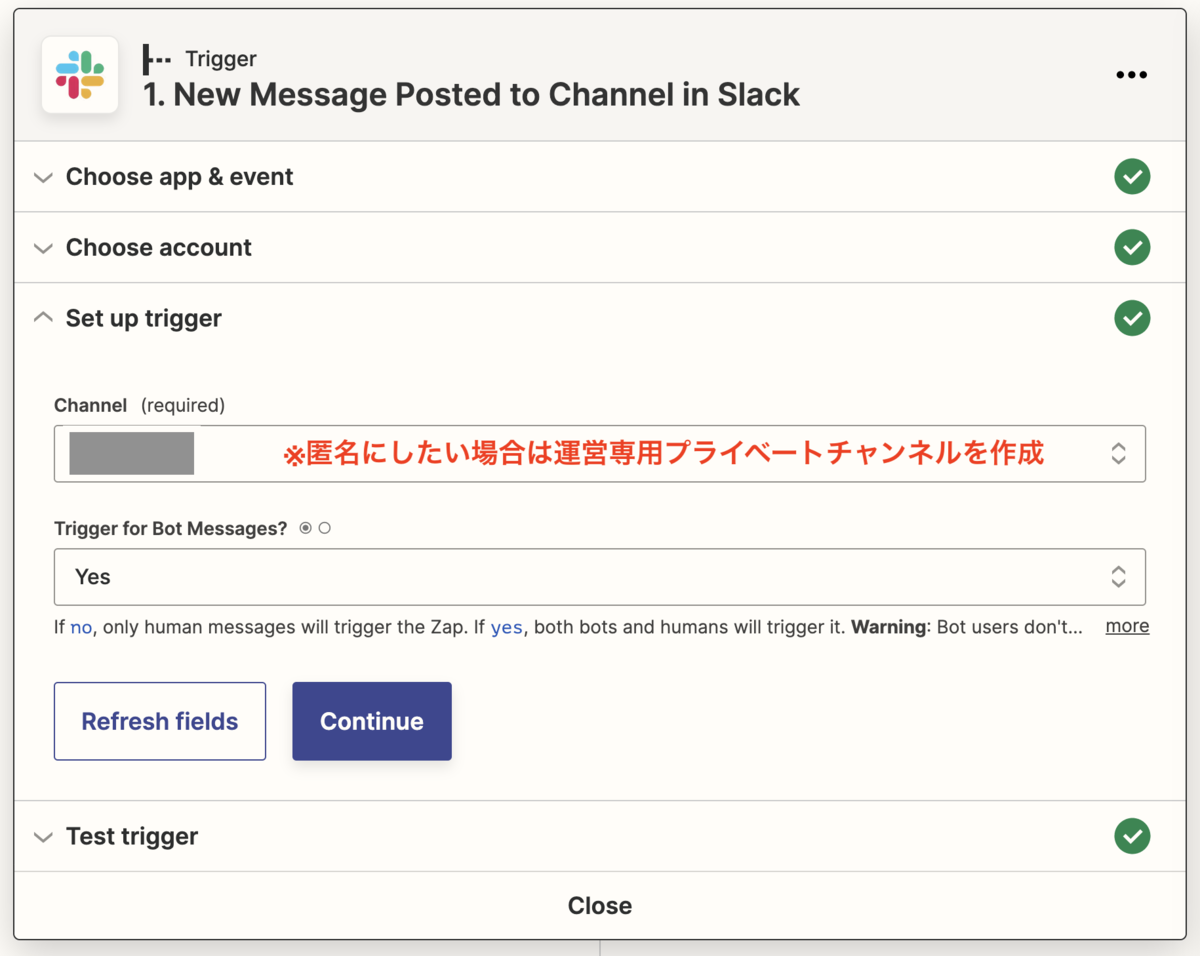1200x956 pixels.
Task: Click the Channel dropdown up-down arrows
Action: coord(1118,453)
